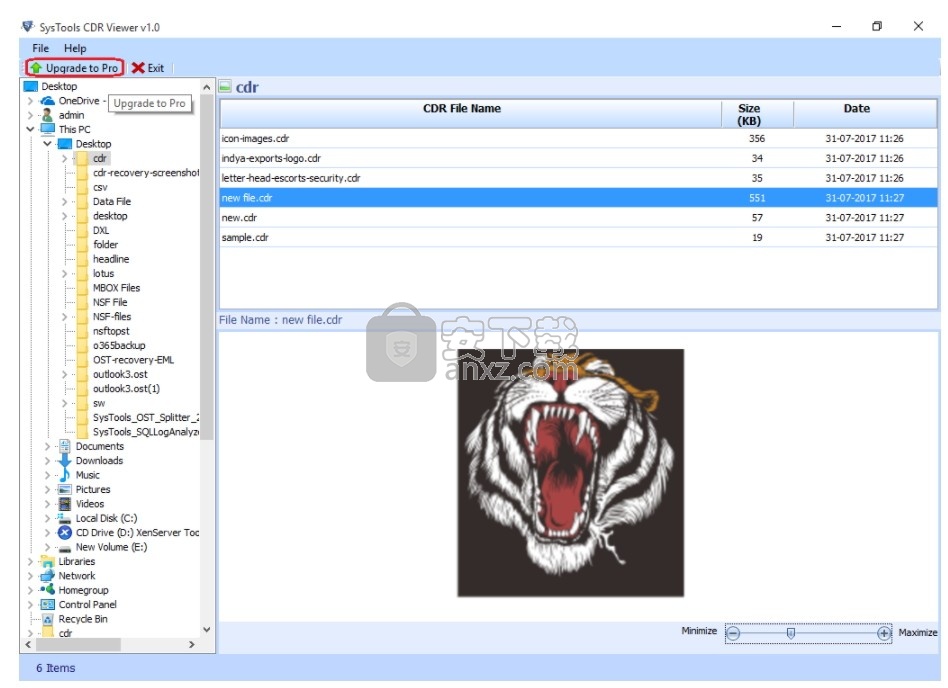This screenshot has width=948, height=688.
Task: Select the highlighted new file.cdr row
Action: 579,198
